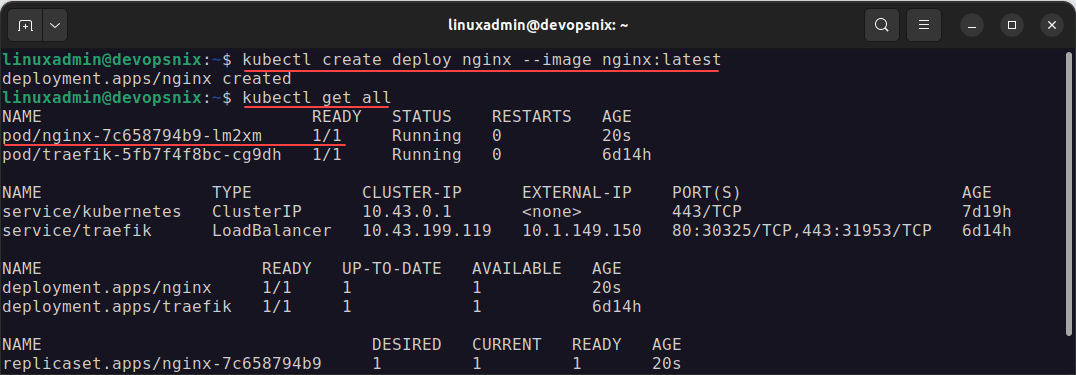The width and height of the screenshot is (1076, 375).
Task: Click the 20s age of the replicaset
Action: (666, 363)
